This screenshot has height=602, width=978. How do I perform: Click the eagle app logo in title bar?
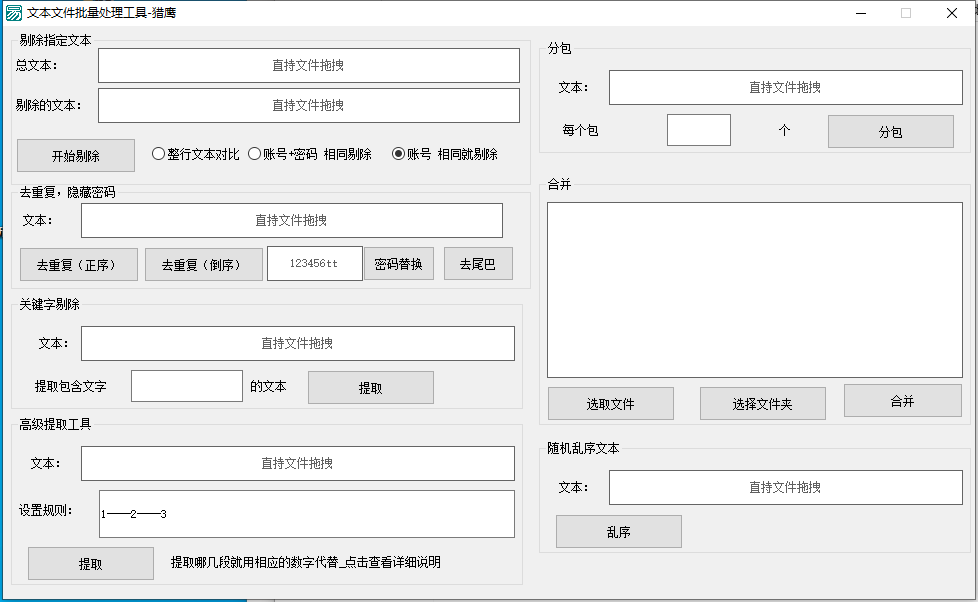pyautogui.click(x=12, y=13)
